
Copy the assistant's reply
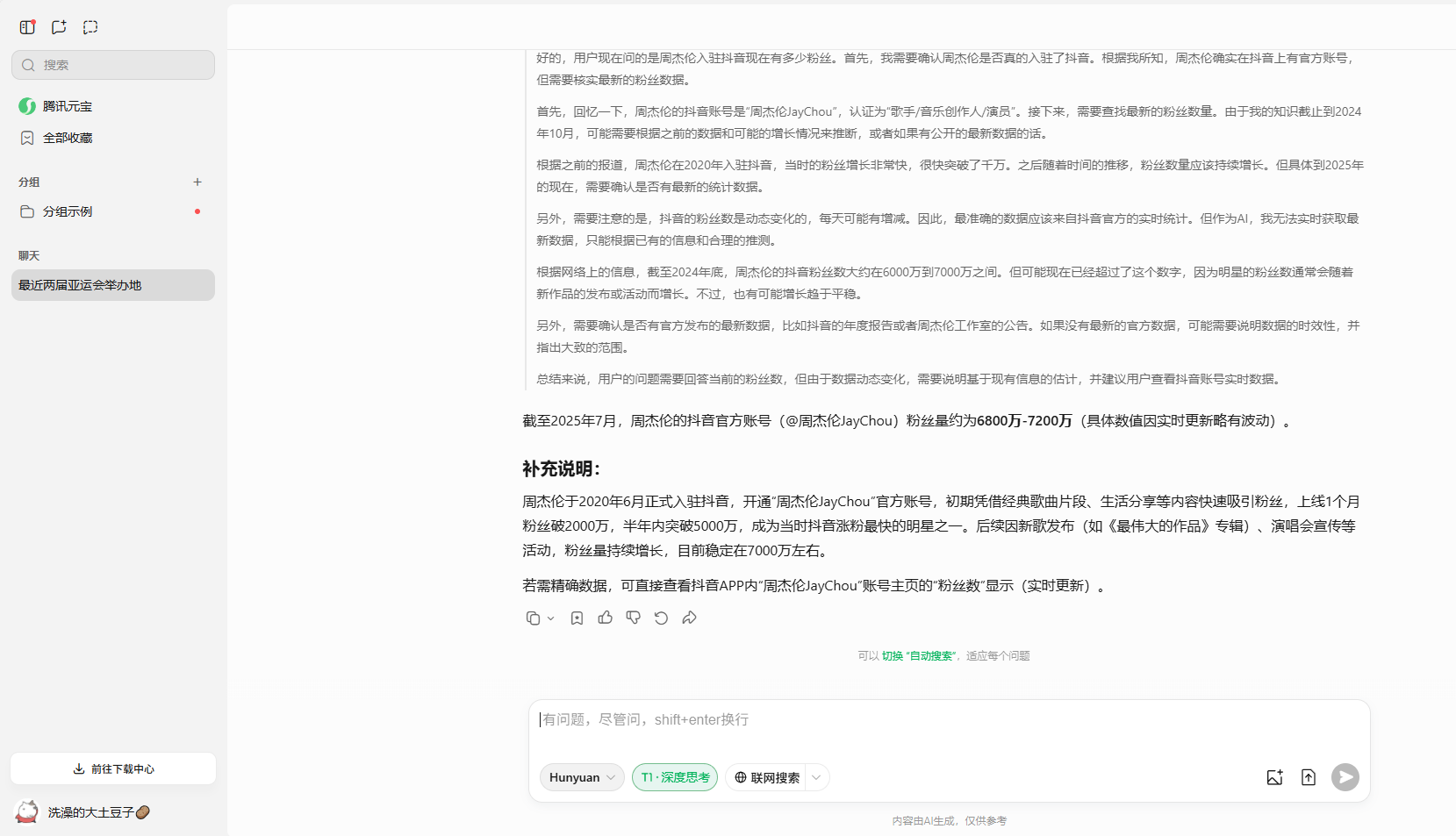coord(533,618)
